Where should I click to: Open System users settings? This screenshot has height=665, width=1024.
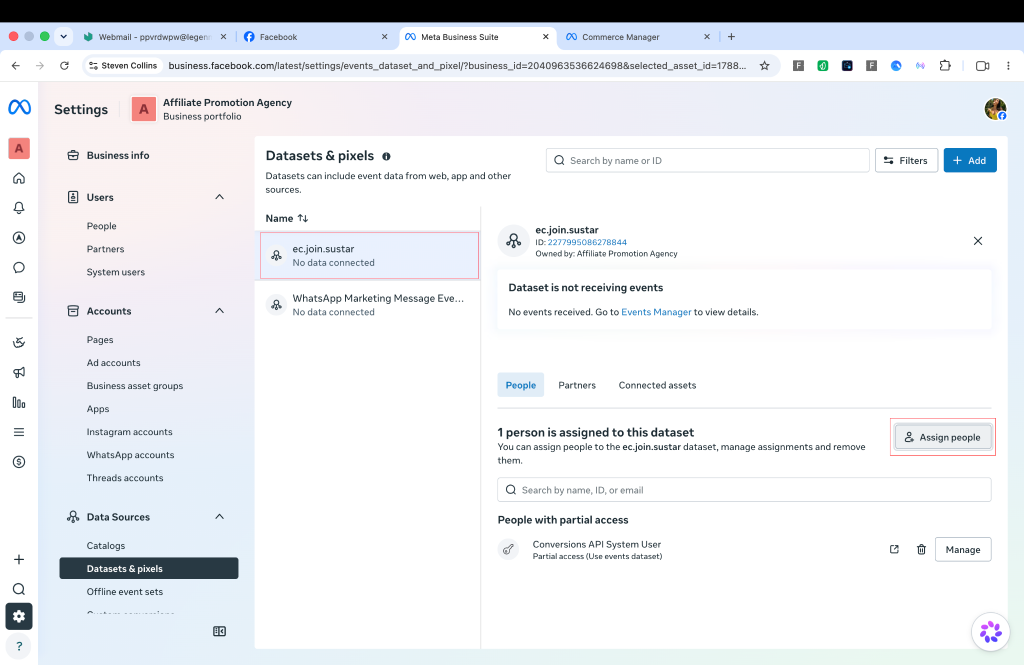click(116, 272)
